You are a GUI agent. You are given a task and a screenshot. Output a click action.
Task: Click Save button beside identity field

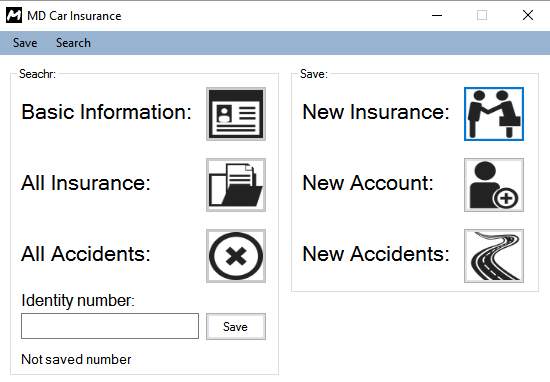click(236, 327)
